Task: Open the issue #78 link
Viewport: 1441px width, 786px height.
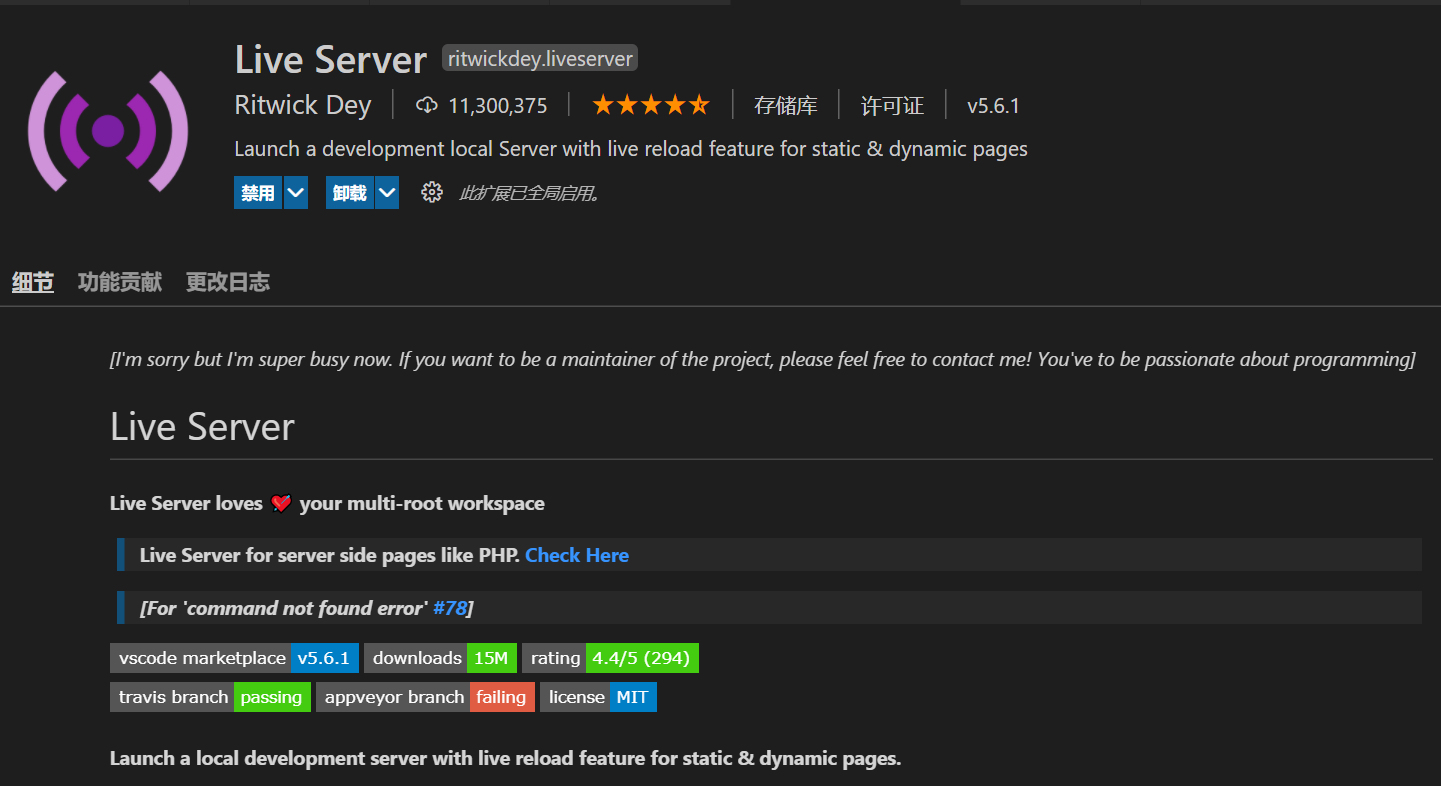Action: click(450, 608)
